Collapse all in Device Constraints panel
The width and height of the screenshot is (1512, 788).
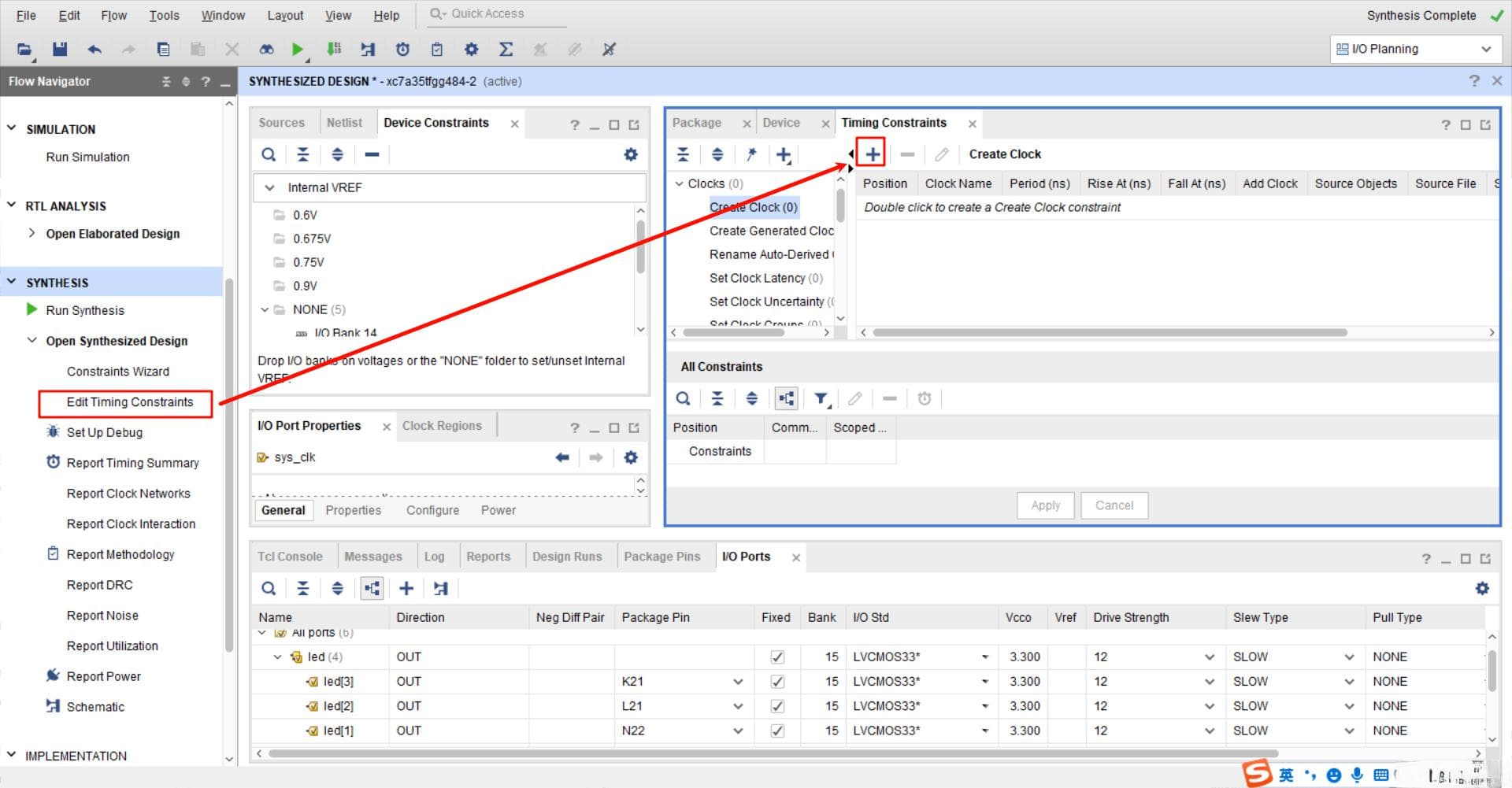[303, 154]
